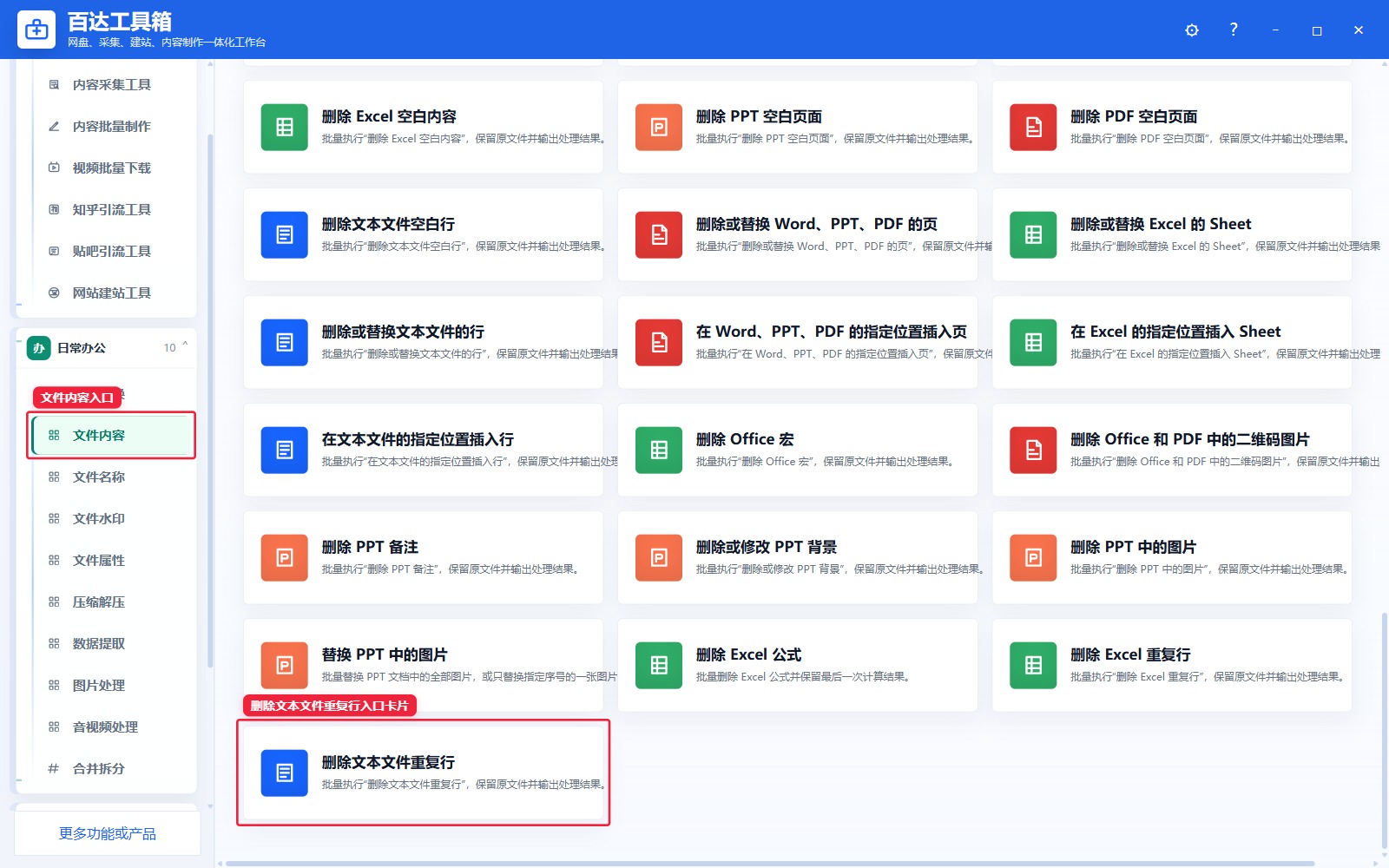Open the 删除 PPT 空白页面 card title
1389x868 pixels.
[759, 116]
